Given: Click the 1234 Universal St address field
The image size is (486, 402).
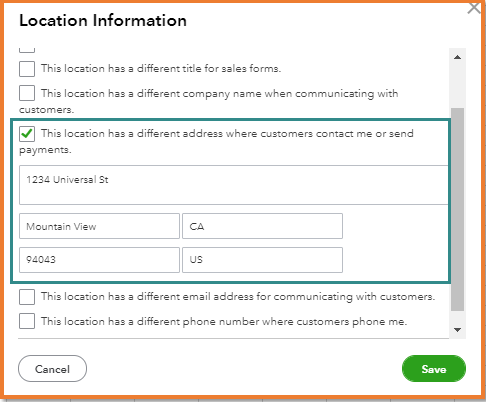Looking at the screenshot, I should pyautogui.click(x=234, y=185).
